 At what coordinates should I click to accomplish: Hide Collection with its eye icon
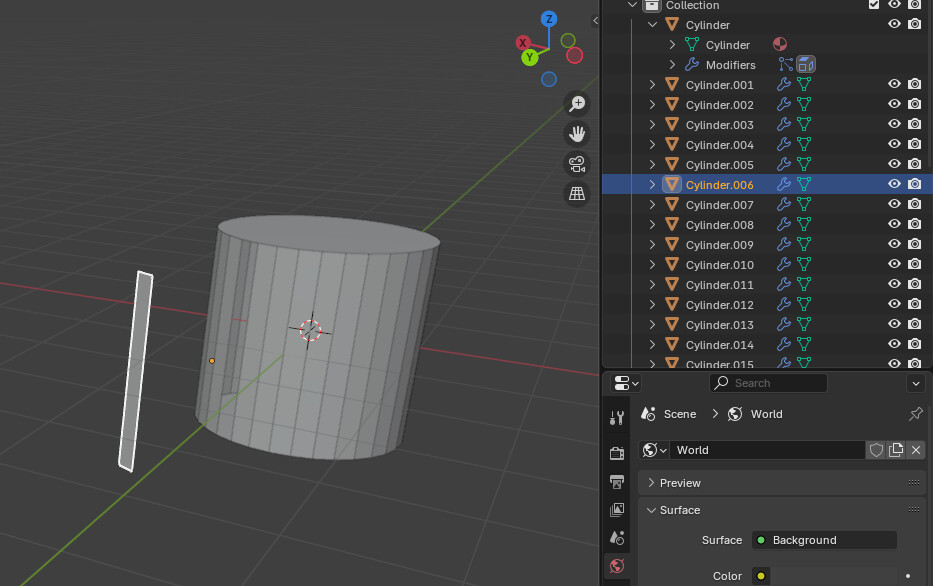(894, 5)
